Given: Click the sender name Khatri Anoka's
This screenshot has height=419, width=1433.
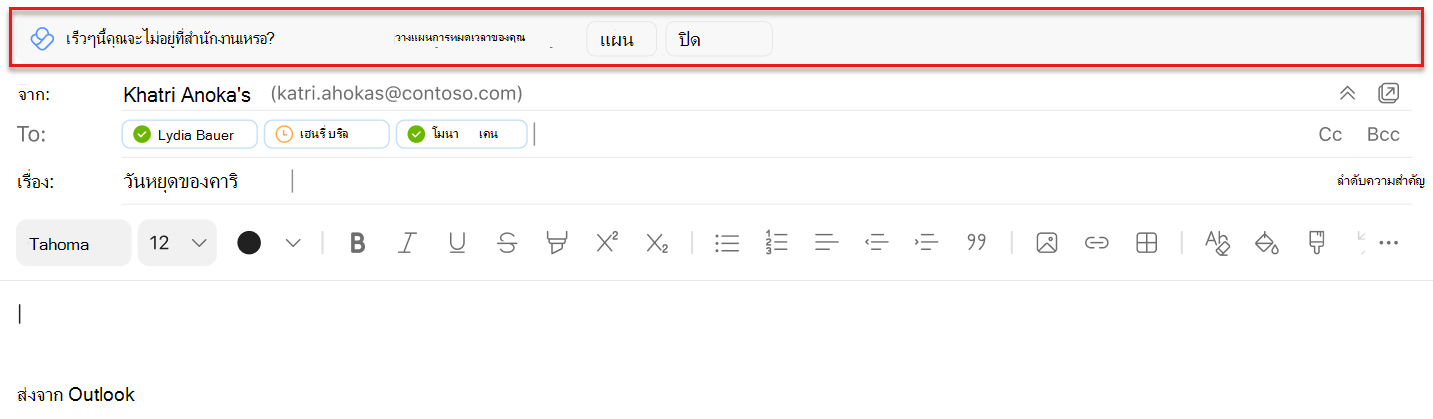Looking at the screenshot, I should [x=189, y=95].
